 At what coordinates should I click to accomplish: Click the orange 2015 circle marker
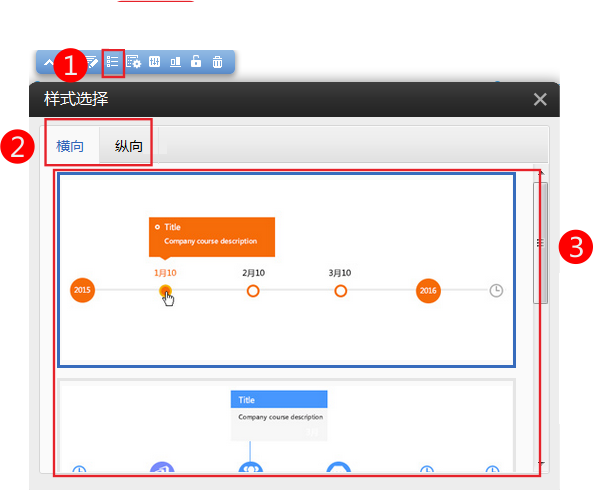(82, 290)
